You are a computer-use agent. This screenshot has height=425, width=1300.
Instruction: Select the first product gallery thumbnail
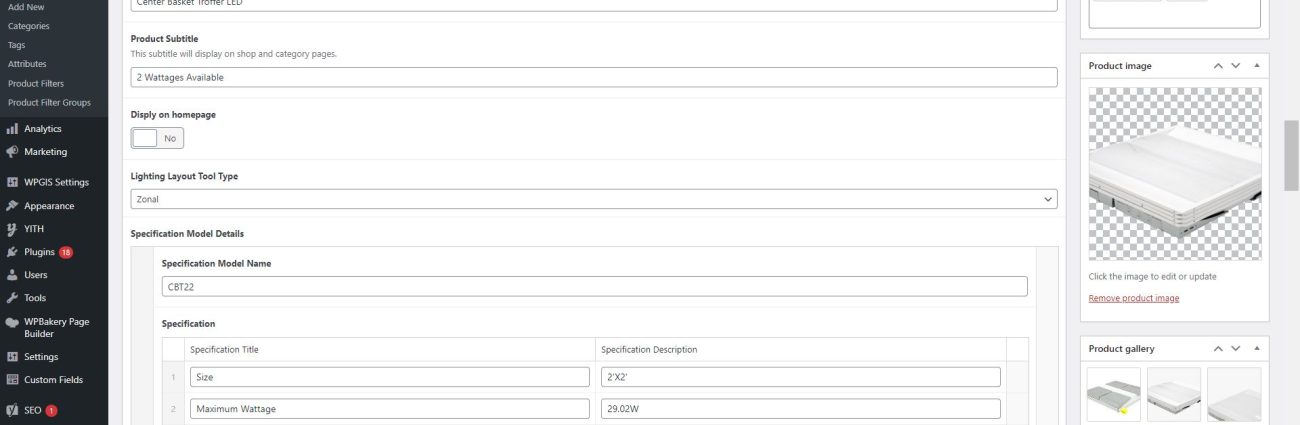click(x=1113, y=394)
